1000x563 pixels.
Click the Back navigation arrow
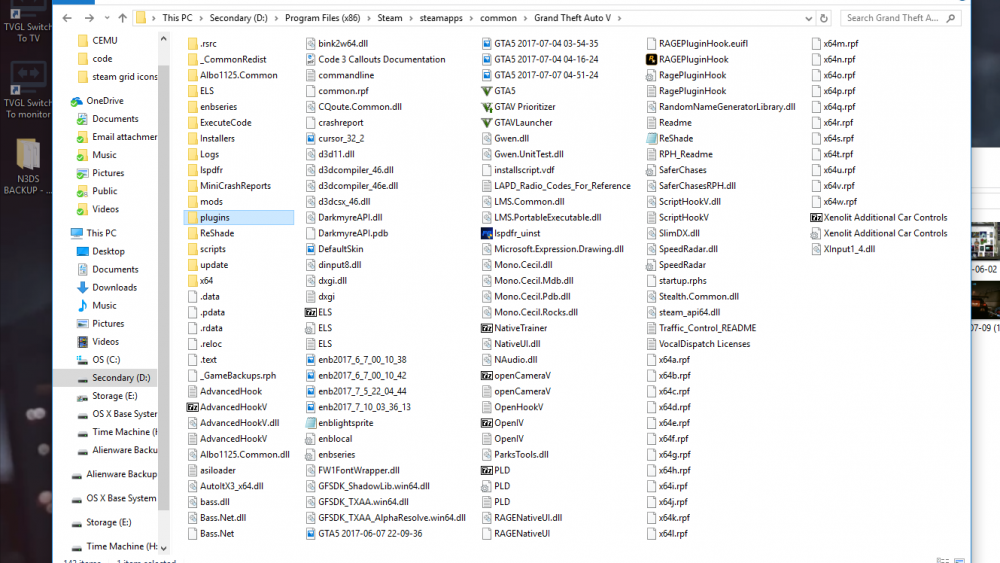67,18
